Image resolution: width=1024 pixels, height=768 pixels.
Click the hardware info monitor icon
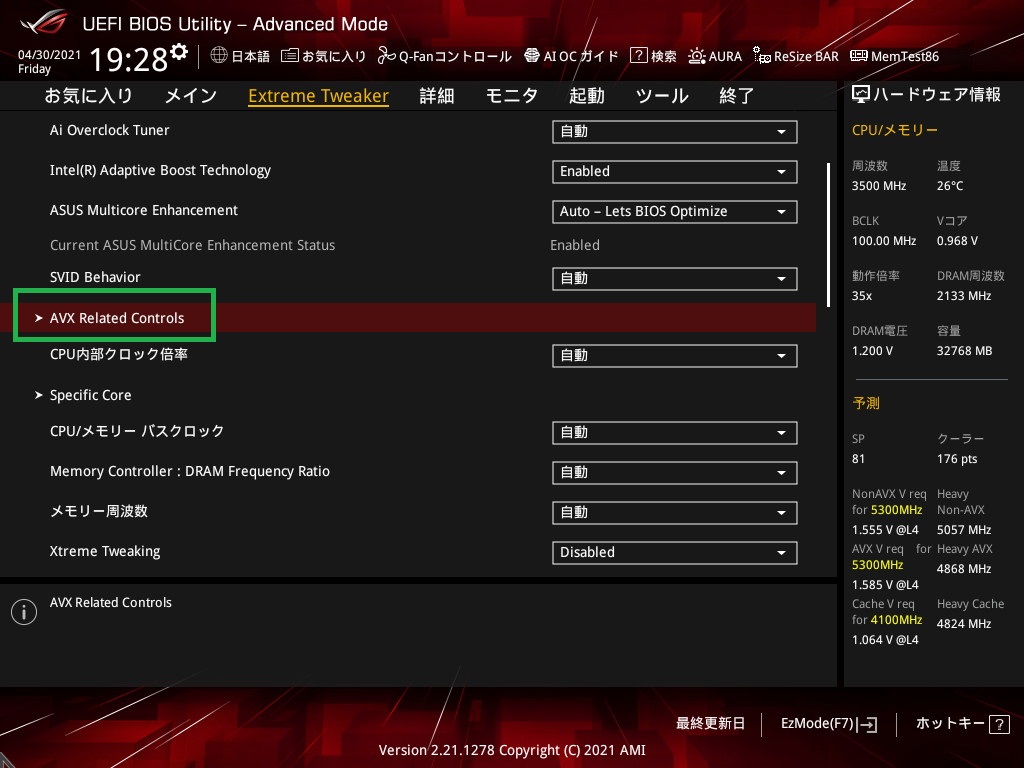click(x=861, y=95)
